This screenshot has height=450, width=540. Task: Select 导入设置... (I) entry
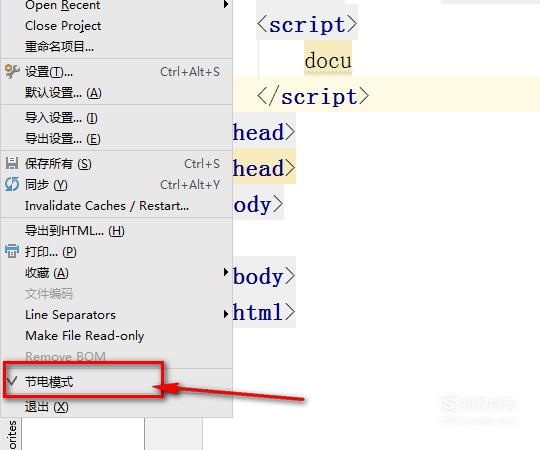pyautogui.click(x=61, y=118)
